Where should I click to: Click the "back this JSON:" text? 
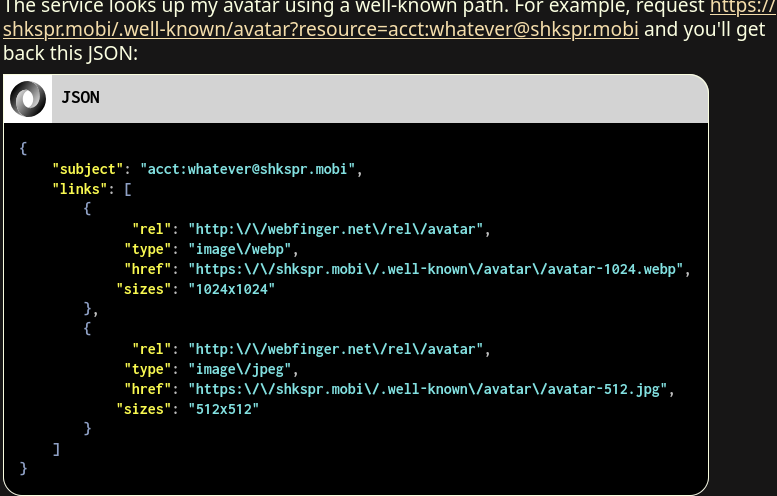pos(70,52)
